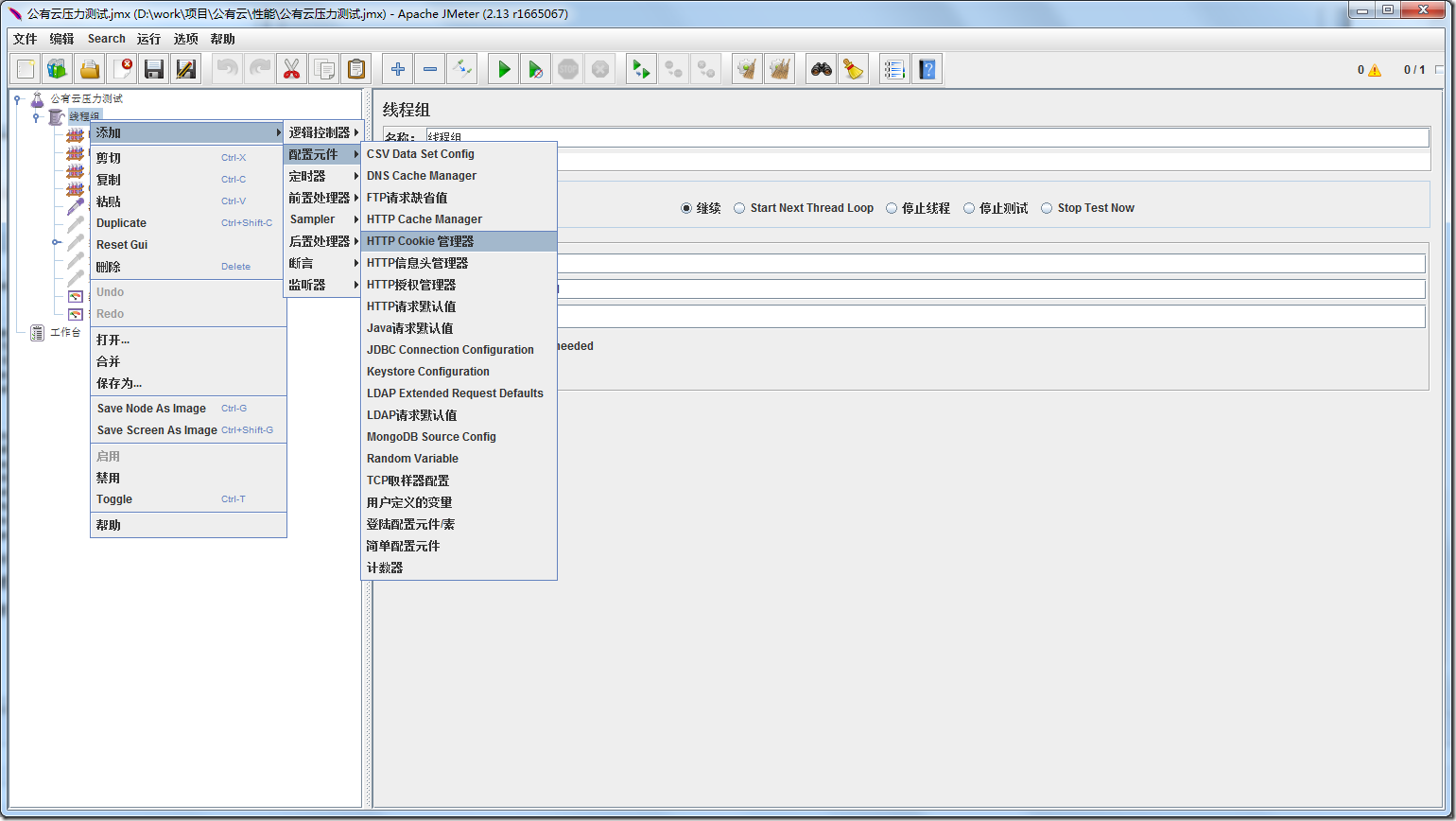1456x821 pixels.
Task: Open the Function Helper dialog icon
Action: click(895, 69)
